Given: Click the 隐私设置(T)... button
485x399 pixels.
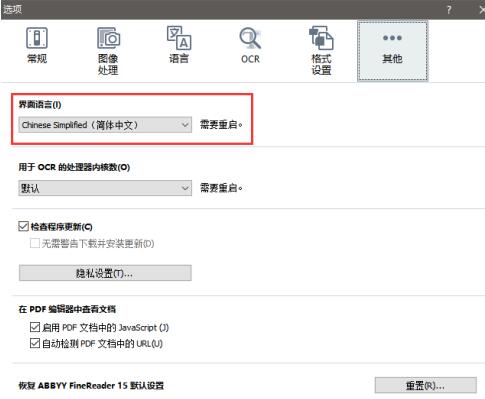Looking at the screenshot, I should pyautogui.click(x=105, y=273).
